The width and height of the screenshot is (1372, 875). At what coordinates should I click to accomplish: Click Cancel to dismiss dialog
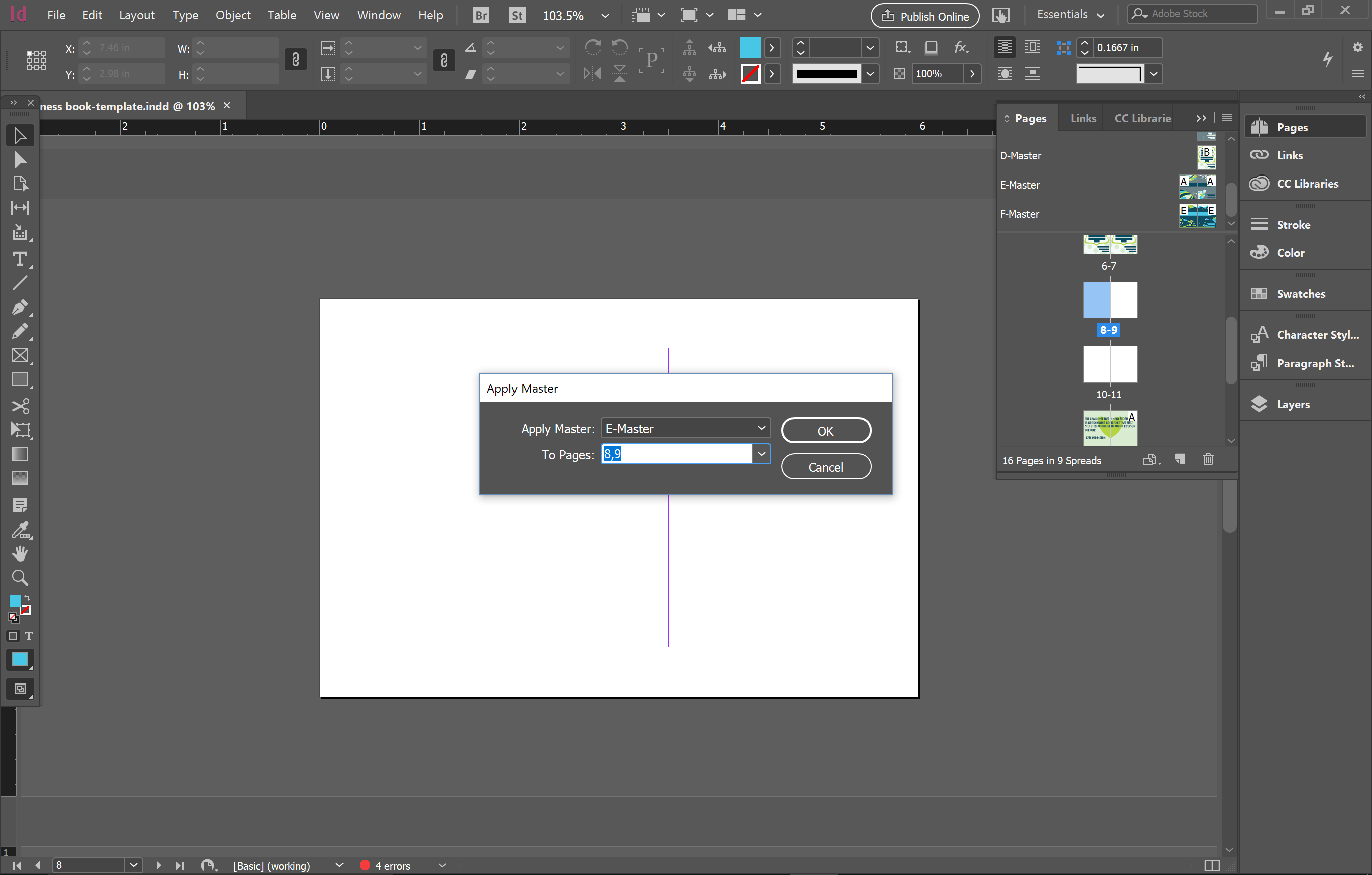pos(826,467)
